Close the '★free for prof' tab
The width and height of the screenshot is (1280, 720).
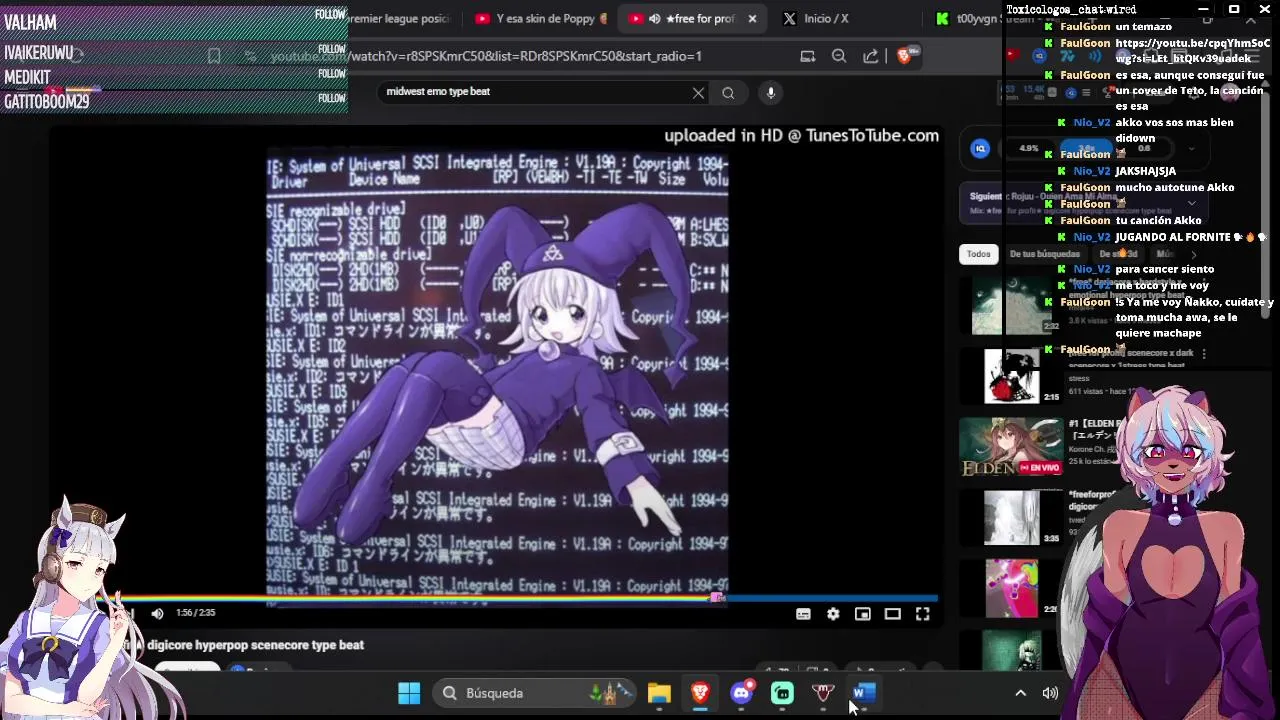click(752, 18)
